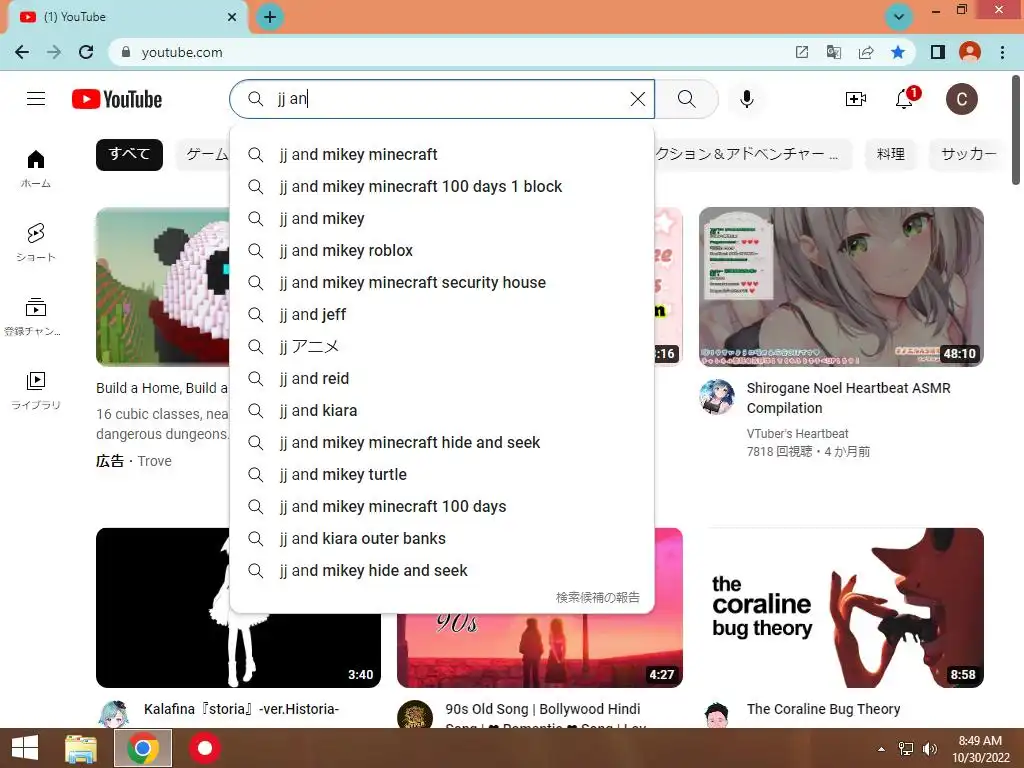Open the create video camera icon
Image resolution: width=1024 pixels, height=768 pixels.
point(856,99)
